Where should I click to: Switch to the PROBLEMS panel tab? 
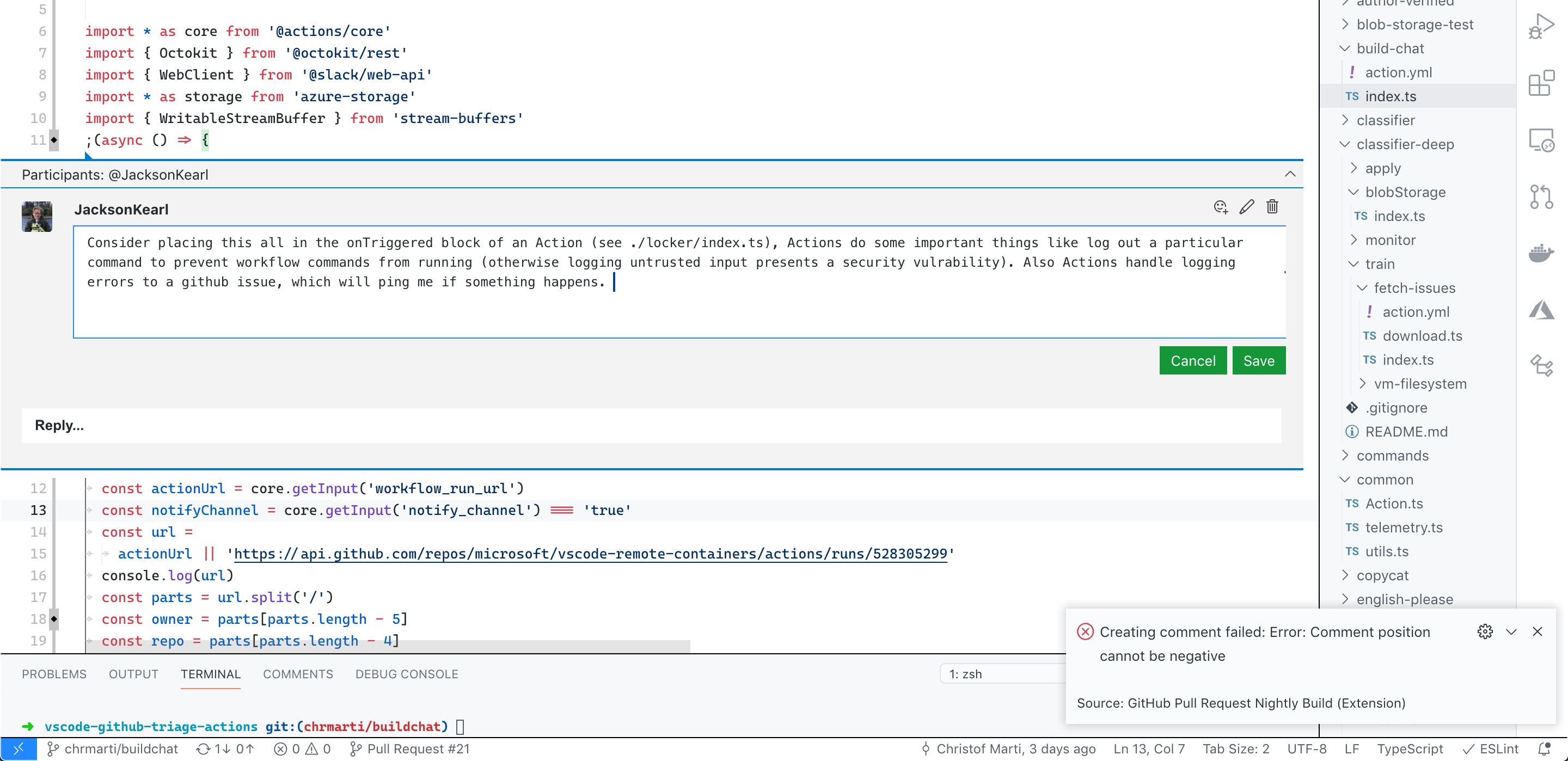(53, 674)
